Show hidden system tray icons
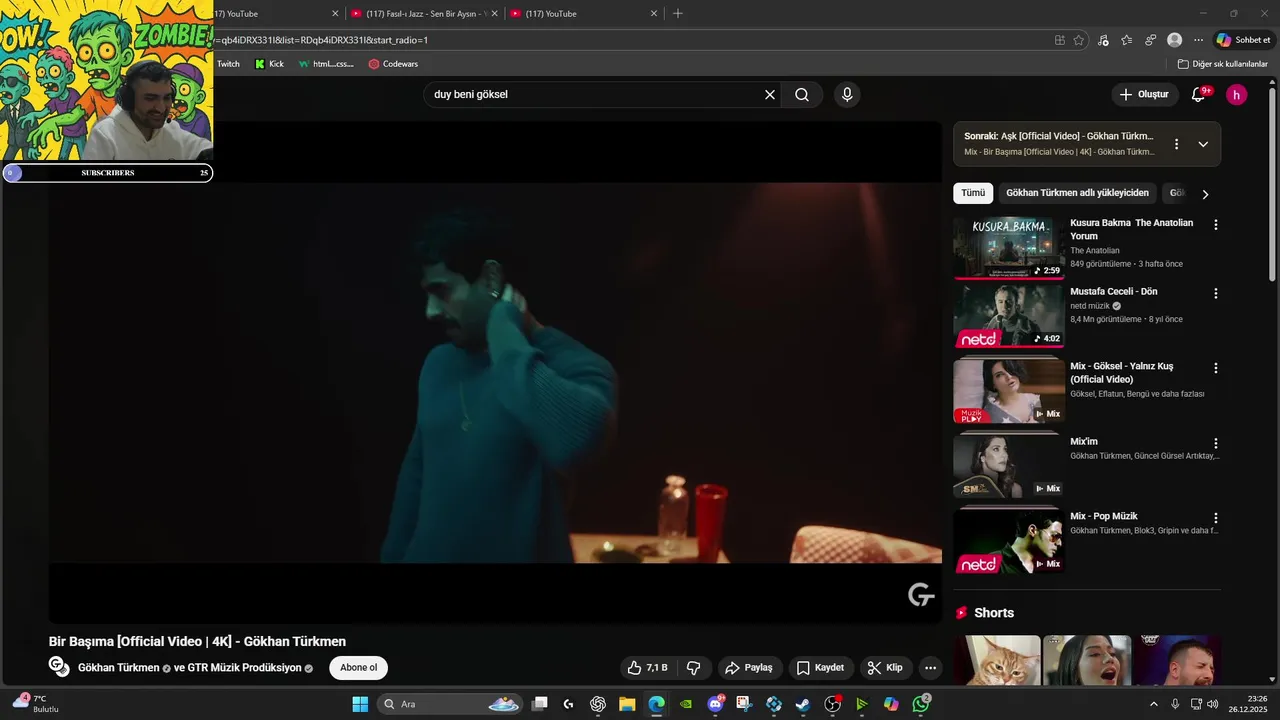Image resolution: width=1280 pixels, height=720 pixels. point(1153,704)
